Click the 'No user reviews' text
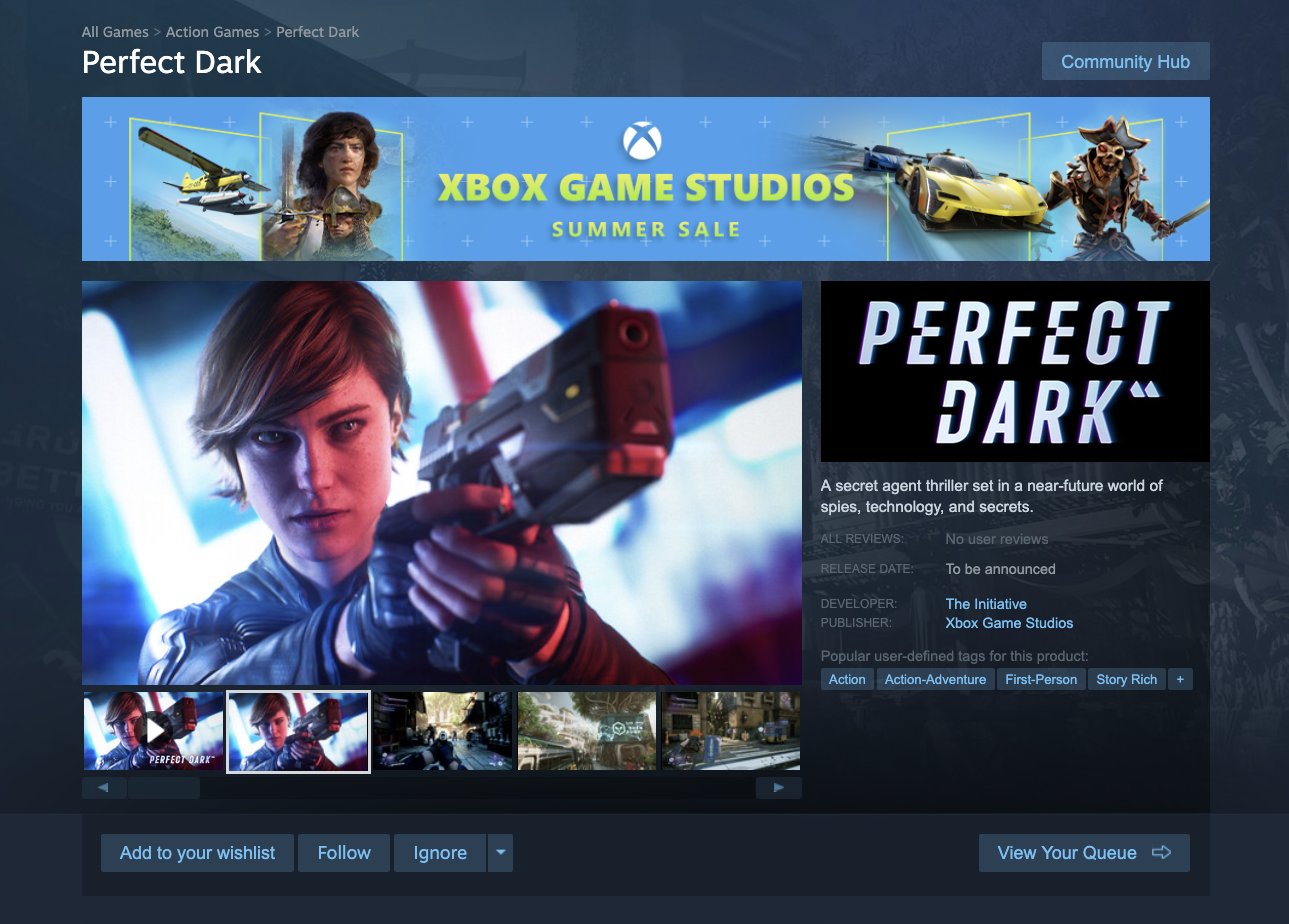Screen dimensions: 1289x924 [x=997, y=539]
